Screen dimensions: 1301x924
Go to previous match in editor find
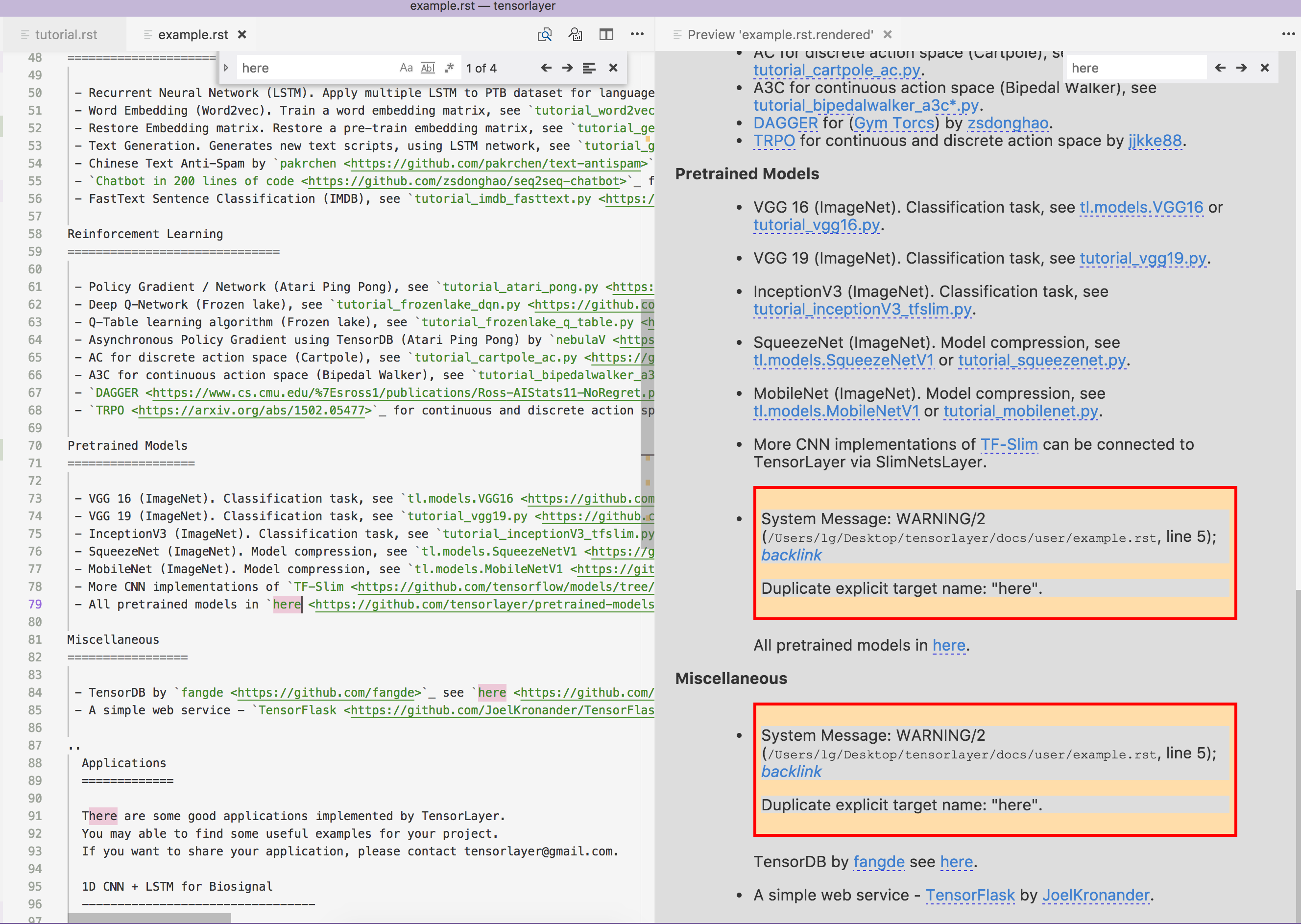[x=546, y=68]
